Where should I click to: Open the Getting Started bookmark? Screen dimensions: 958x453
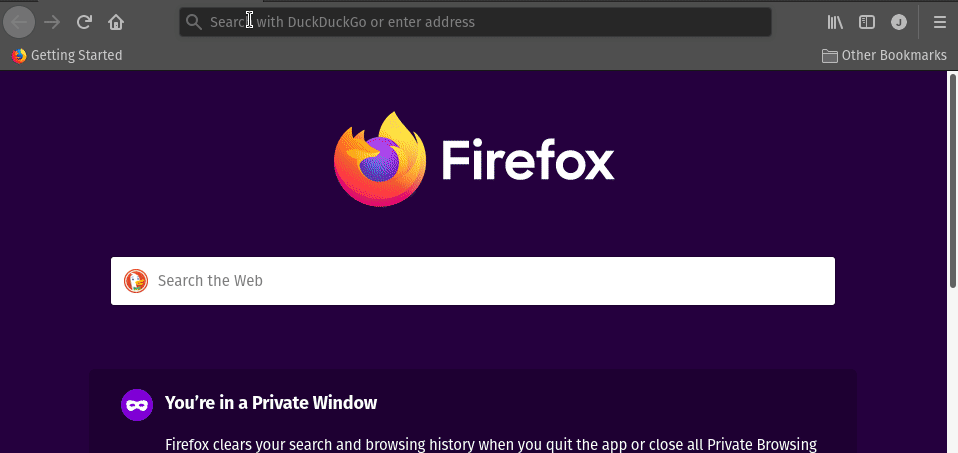tap(67, 56)
